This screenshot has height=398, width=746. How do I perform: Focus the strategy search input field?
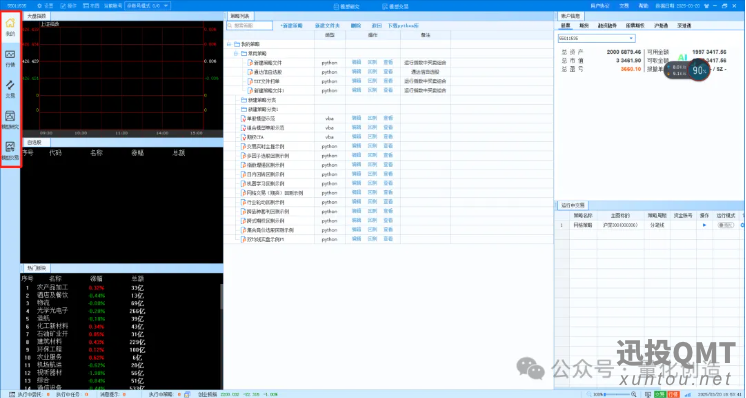pyautogui.click(x=249, y=26)
